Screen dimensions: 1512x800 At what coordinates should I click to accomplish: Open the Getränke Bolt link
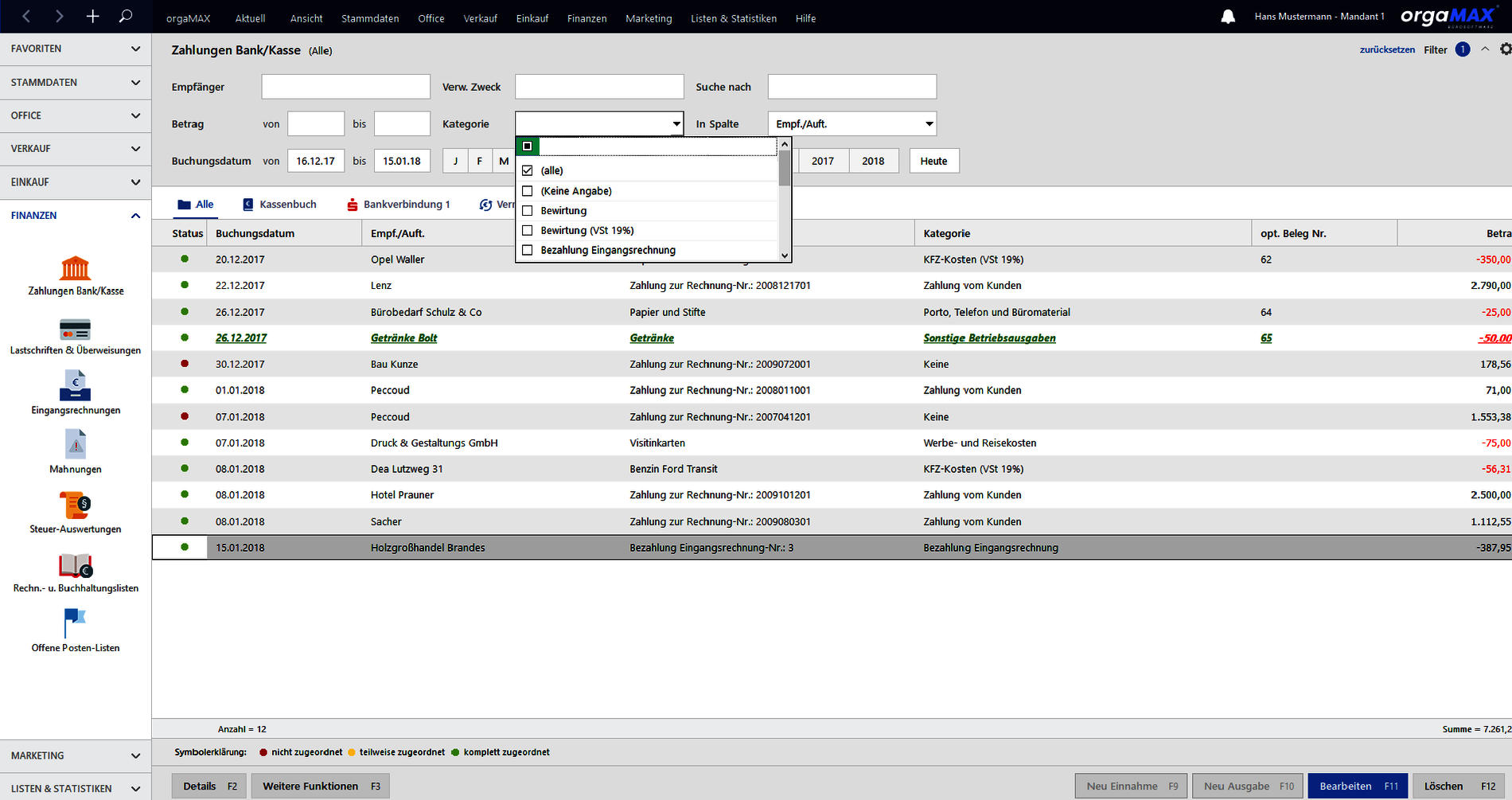click(404, 338)
